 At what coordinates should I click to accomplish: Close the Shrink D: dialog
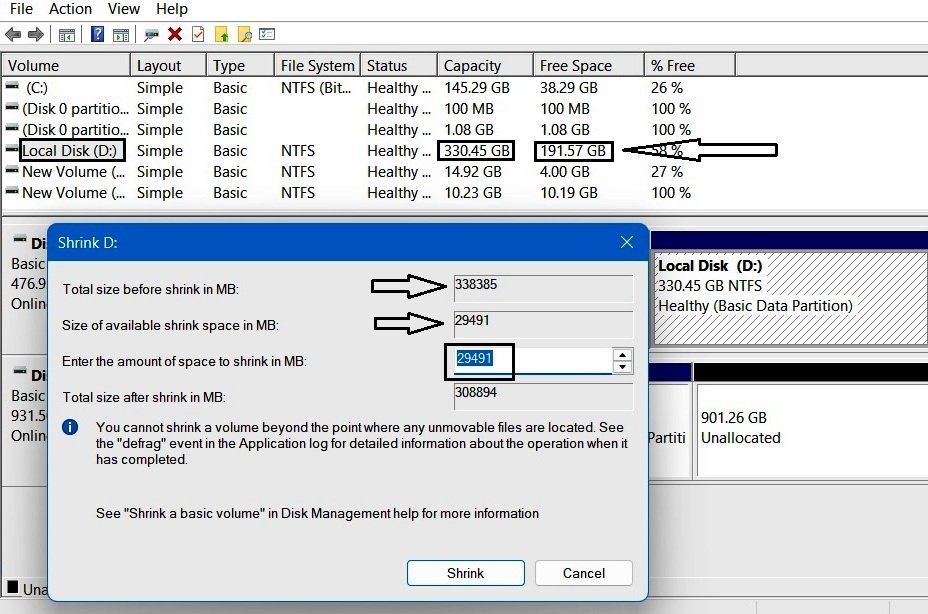627,242
